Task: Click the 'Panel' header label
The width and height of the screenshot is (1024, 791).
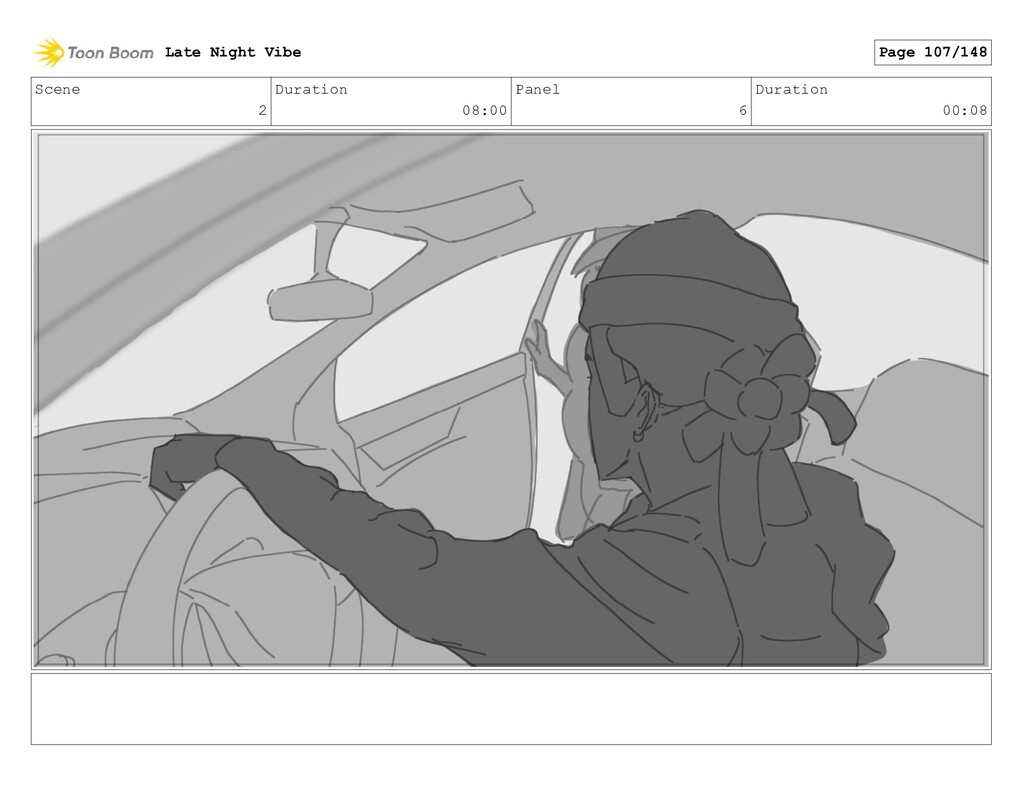Action: coord(537,89)
